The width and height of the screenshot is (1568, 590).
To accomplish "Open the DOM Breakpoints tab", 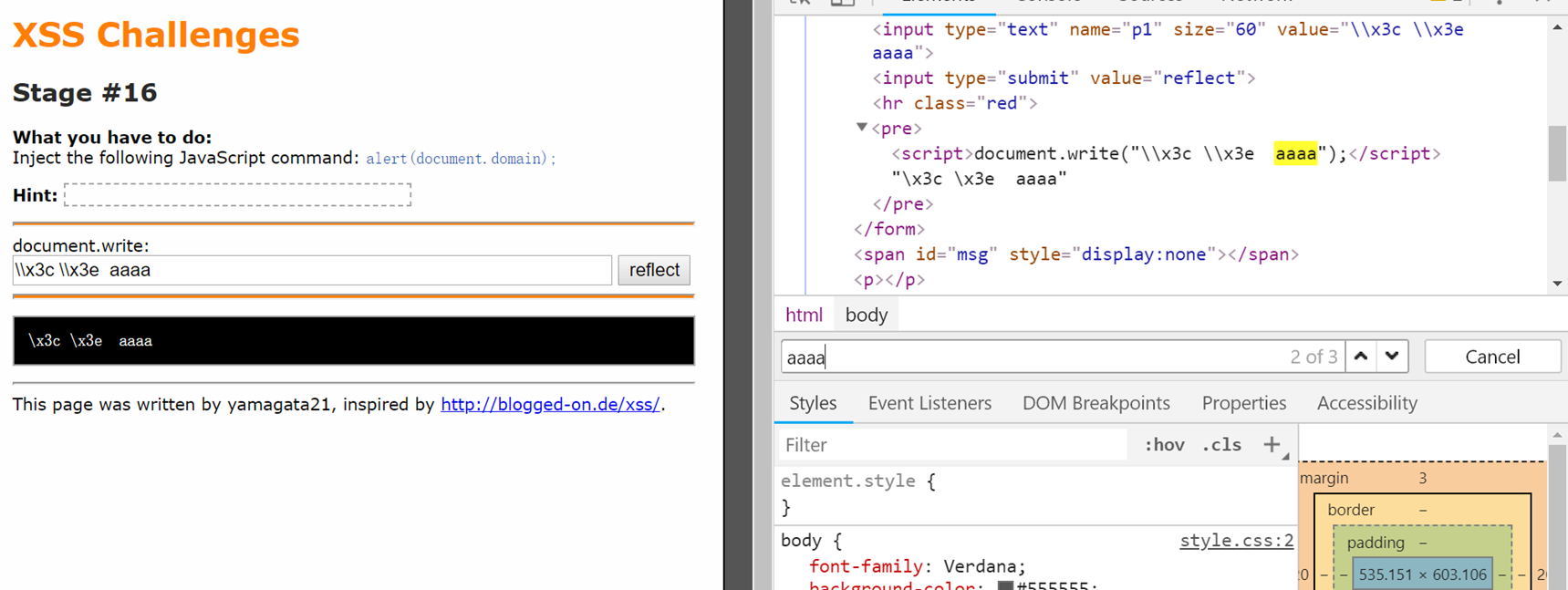I will coord(1096,403).
